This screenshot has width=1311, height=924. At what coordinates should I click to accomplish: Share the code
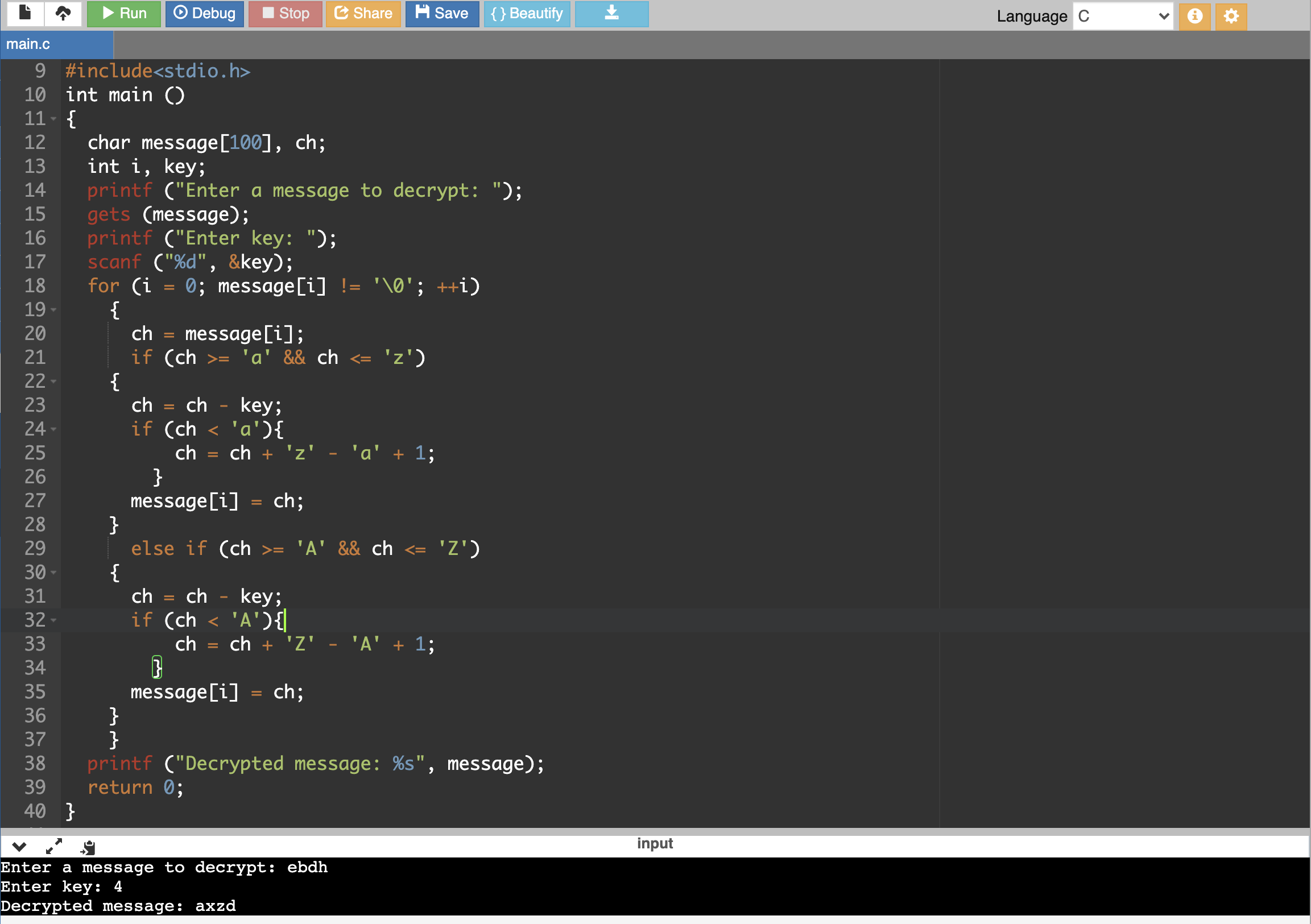pos(363,13)
